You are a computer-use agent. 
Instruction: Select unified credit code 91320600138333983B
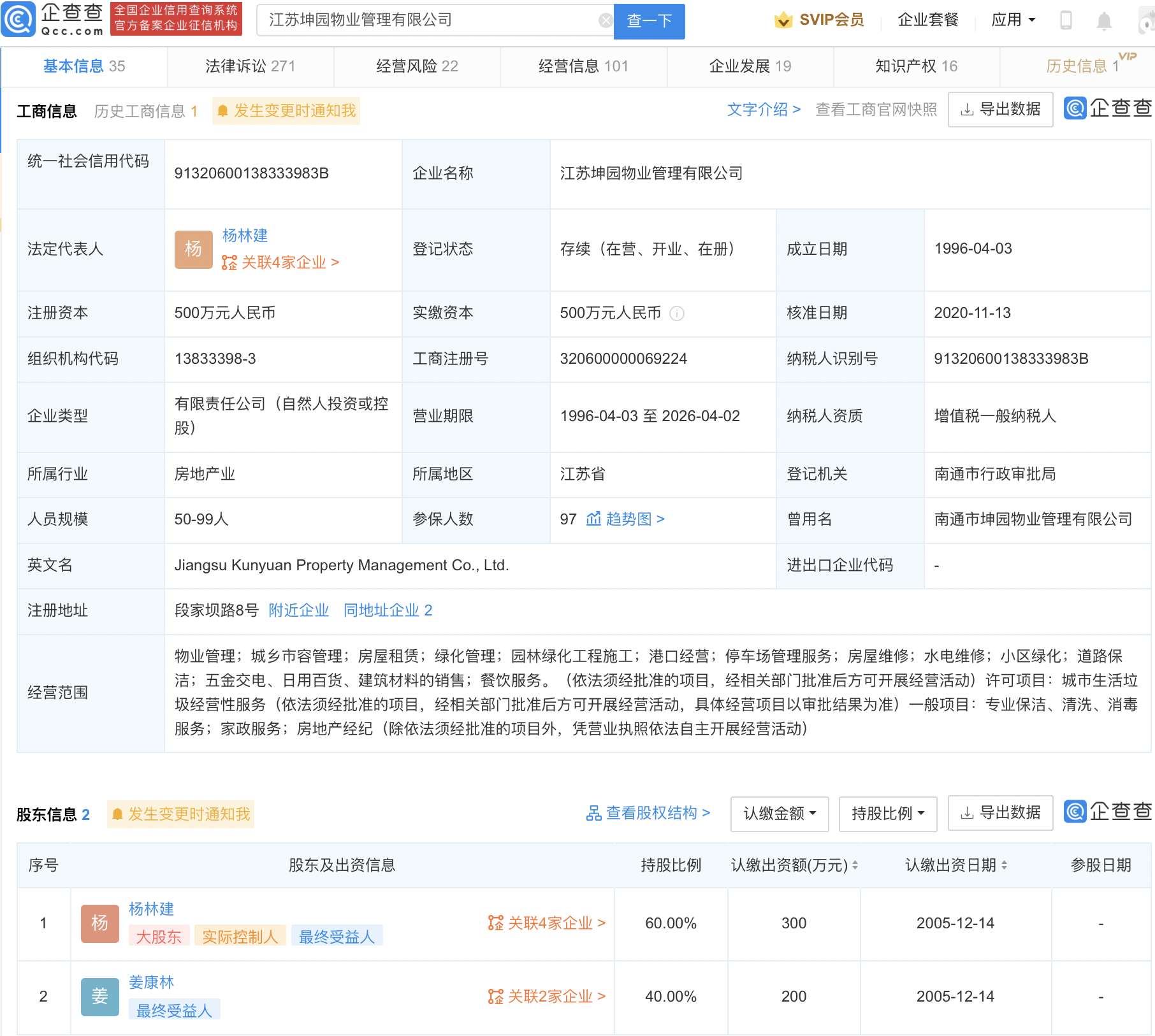(252, 173)
